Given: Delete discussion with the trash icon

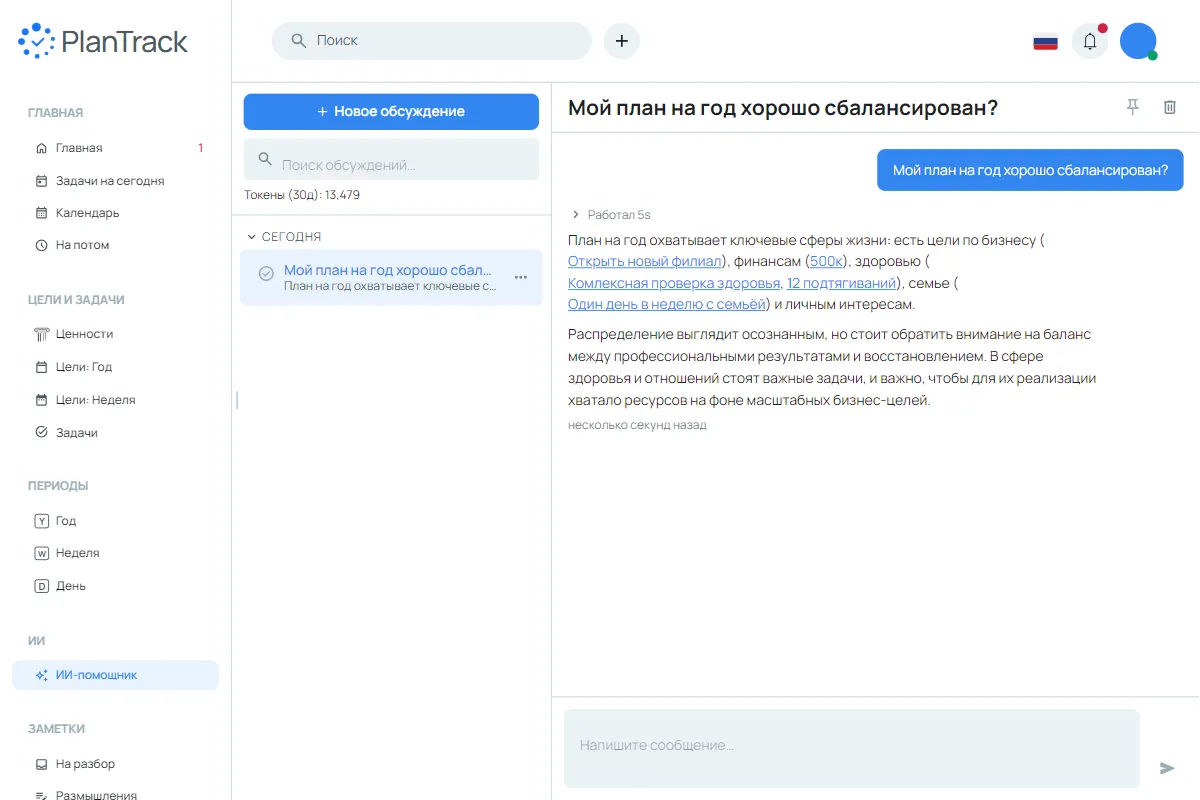Looking at the screenshot, I should [1170, 107].
